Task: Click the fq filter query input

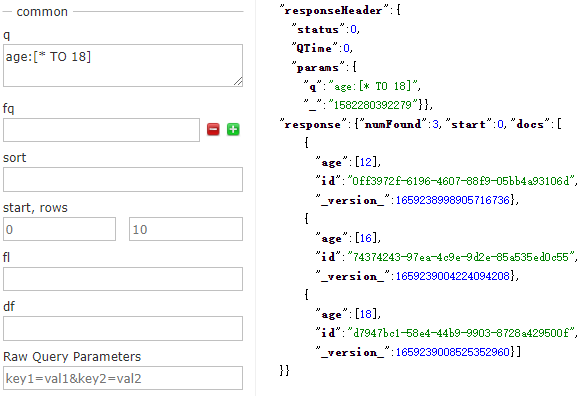Action: tap(102, 130)
